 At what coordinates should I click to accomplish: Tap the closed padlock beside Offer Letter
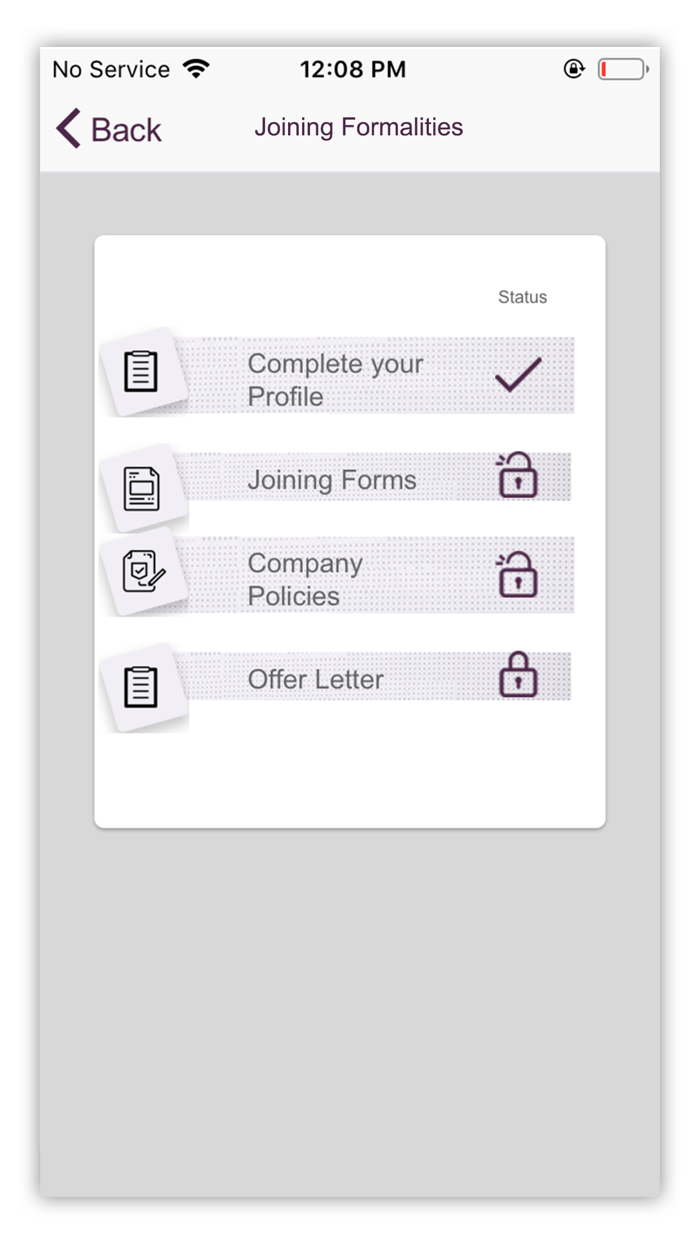pyautogui.click(x=518, y=675)
